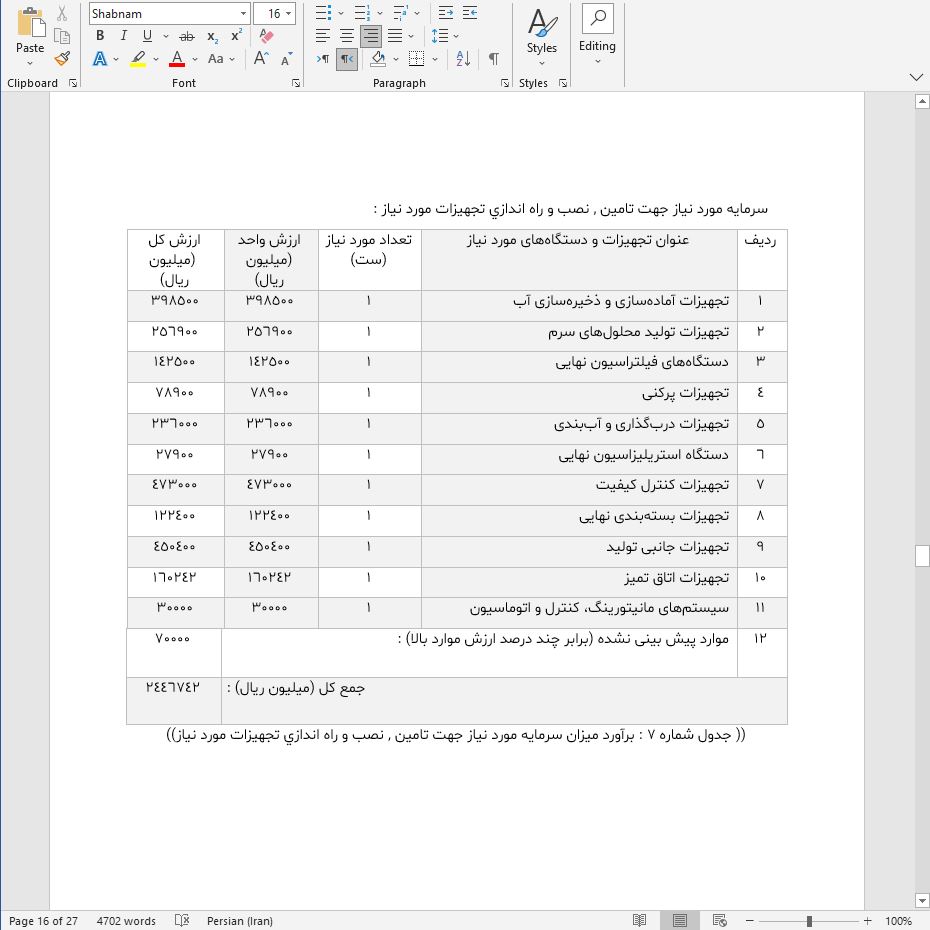The width and height of the screenshot is (930, 930).
Task: Click the Format Painter brush icon
Action: tap(63, 59)
